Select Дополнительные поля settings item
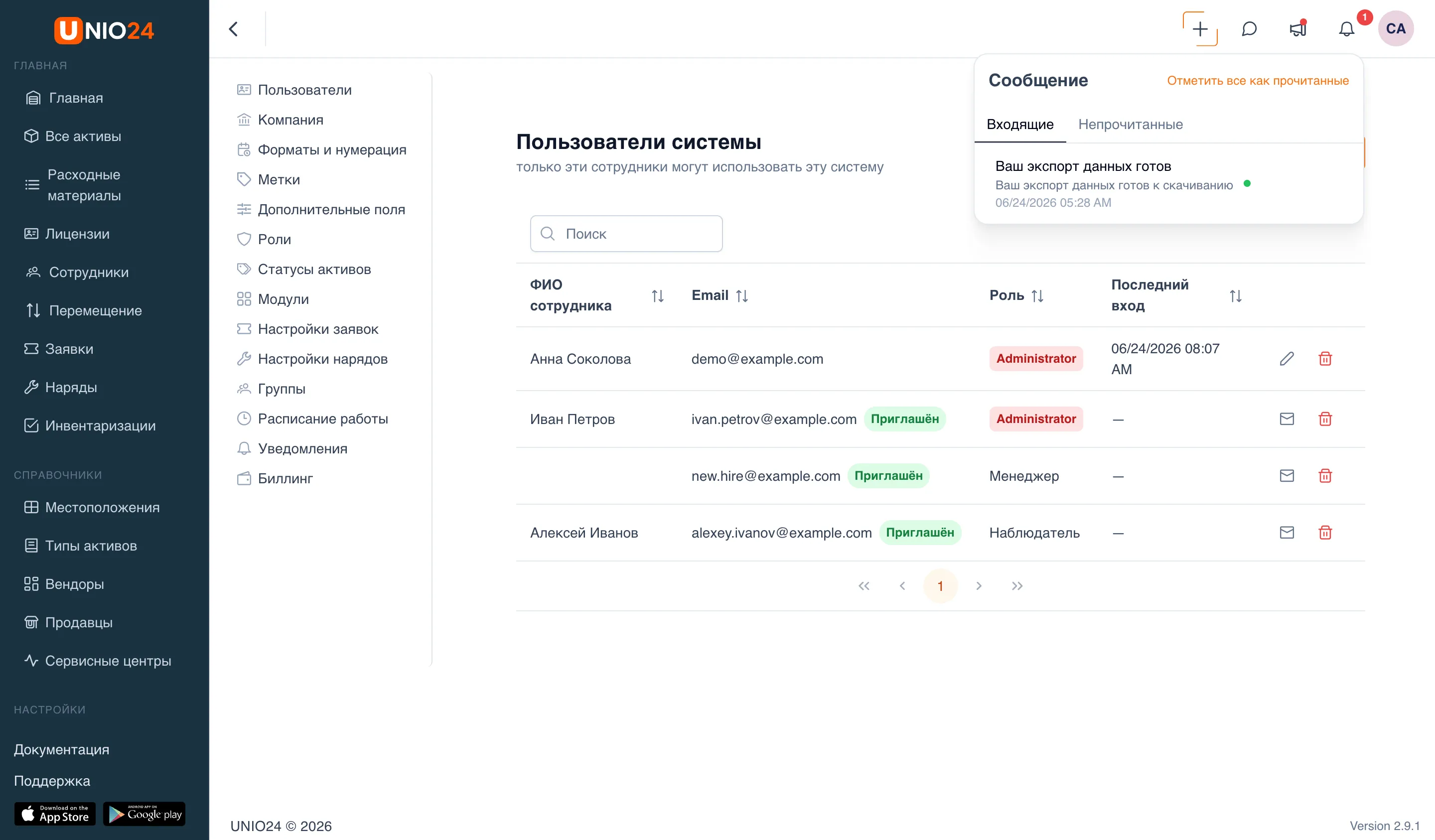The height and width of the screenshot is (840, 1435). 320,210
